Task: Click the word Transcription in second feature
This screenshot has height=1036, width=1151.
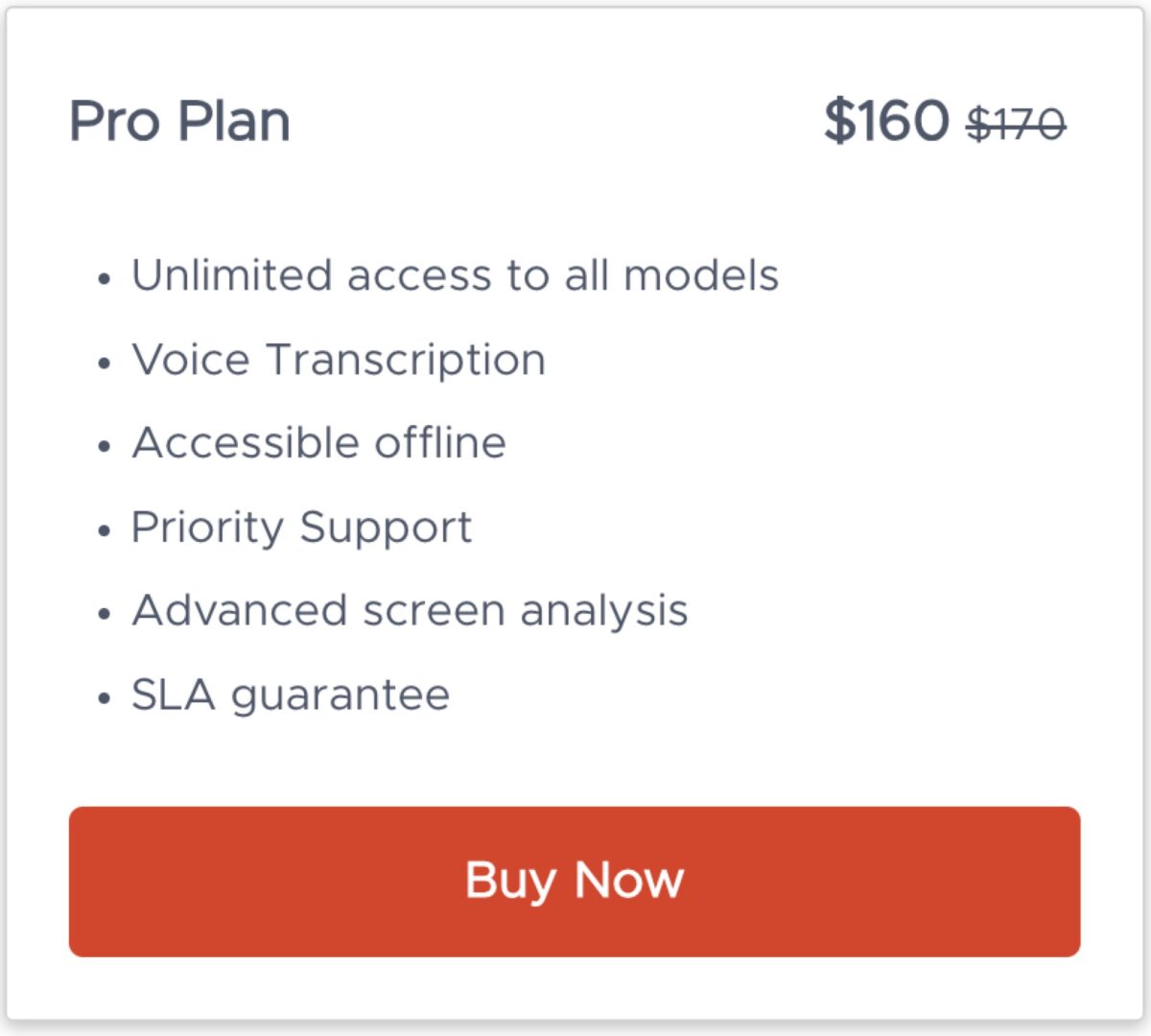Action: coord(406,361)
